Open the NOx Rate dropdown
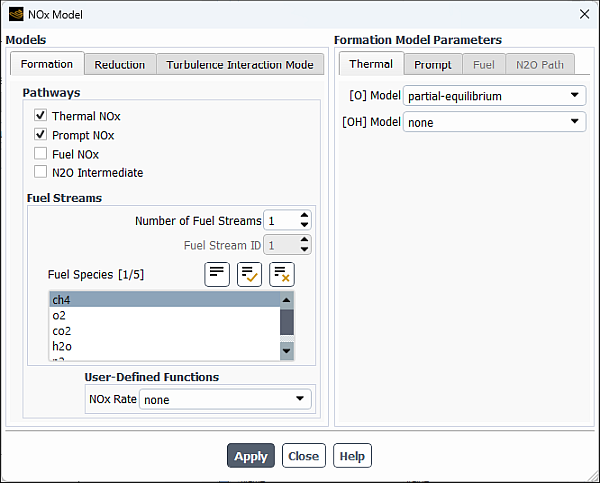Image resolution: width=600 pixels, height=483 pixels. point(225,399)
